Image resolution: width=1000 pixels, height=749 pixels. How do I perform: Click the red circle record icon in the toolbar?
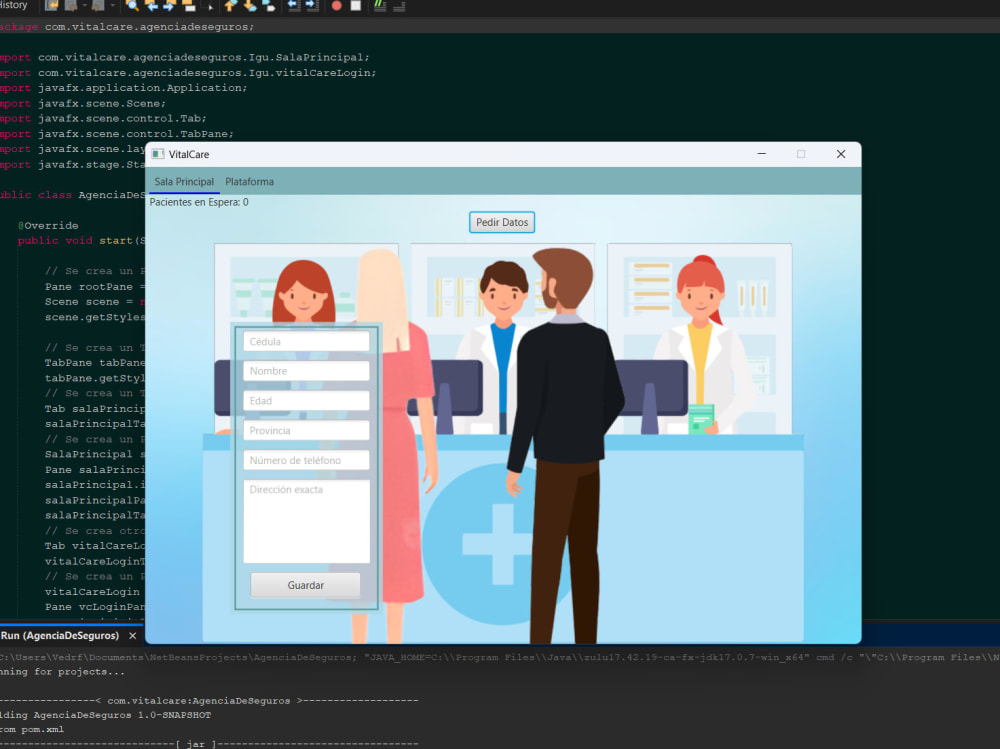[x=336, y=6]
